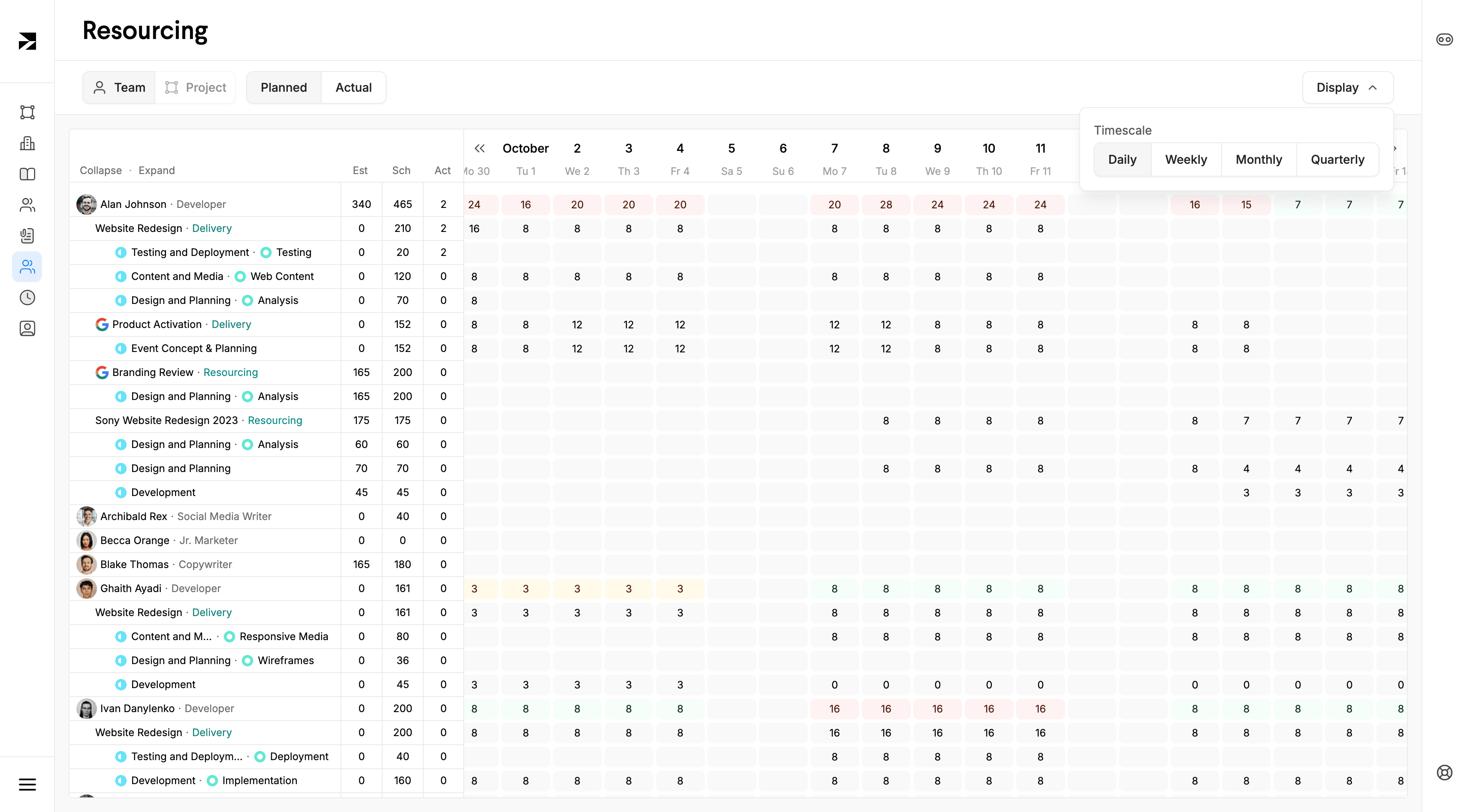Click Archibald Rex's avatar
The image size is (1467, 812).
(87, 516)
